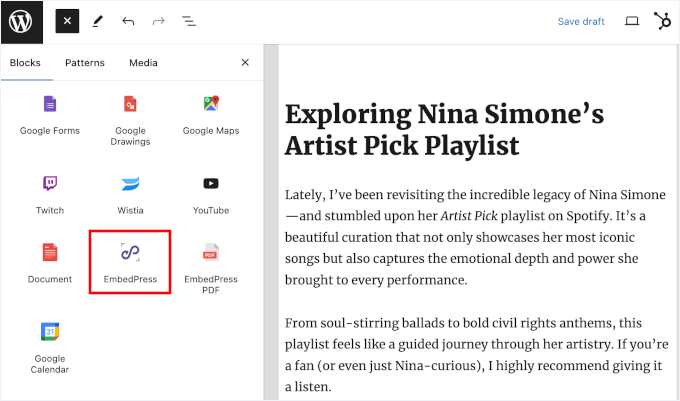Click Save draft

pos(581,21)
